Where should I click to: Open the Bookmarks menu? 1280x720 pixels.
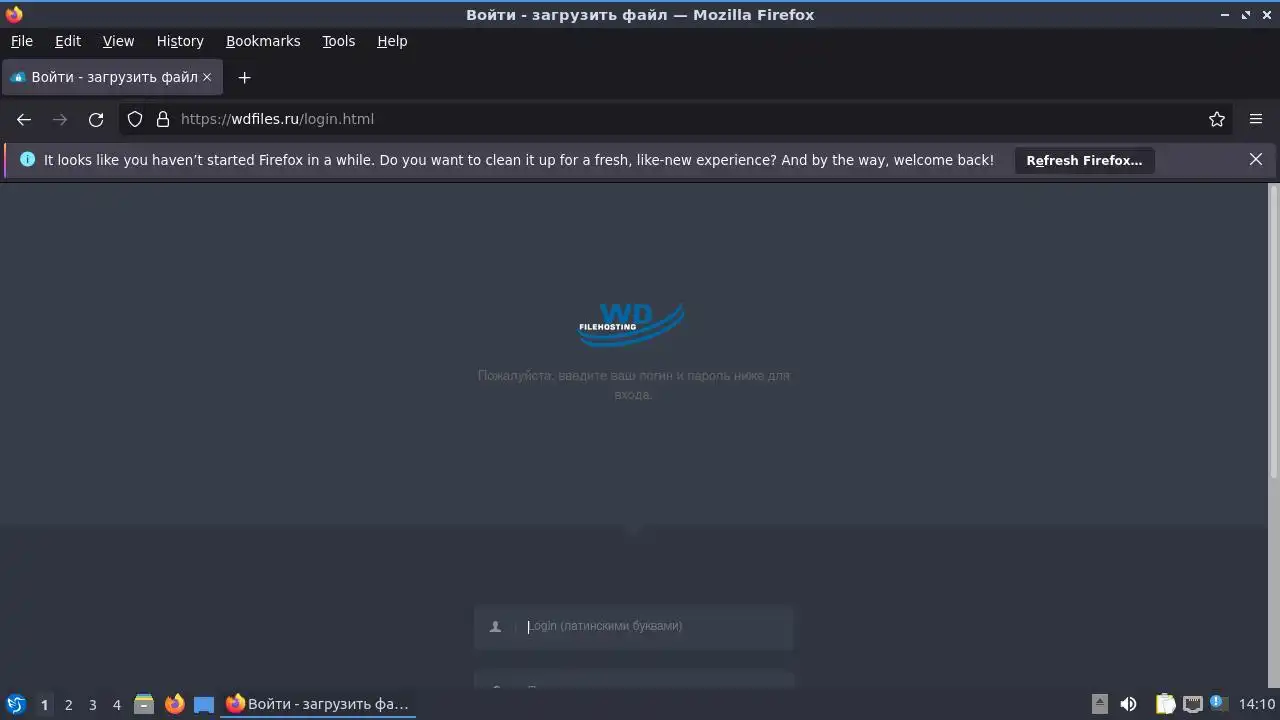(x=263, y=41)
